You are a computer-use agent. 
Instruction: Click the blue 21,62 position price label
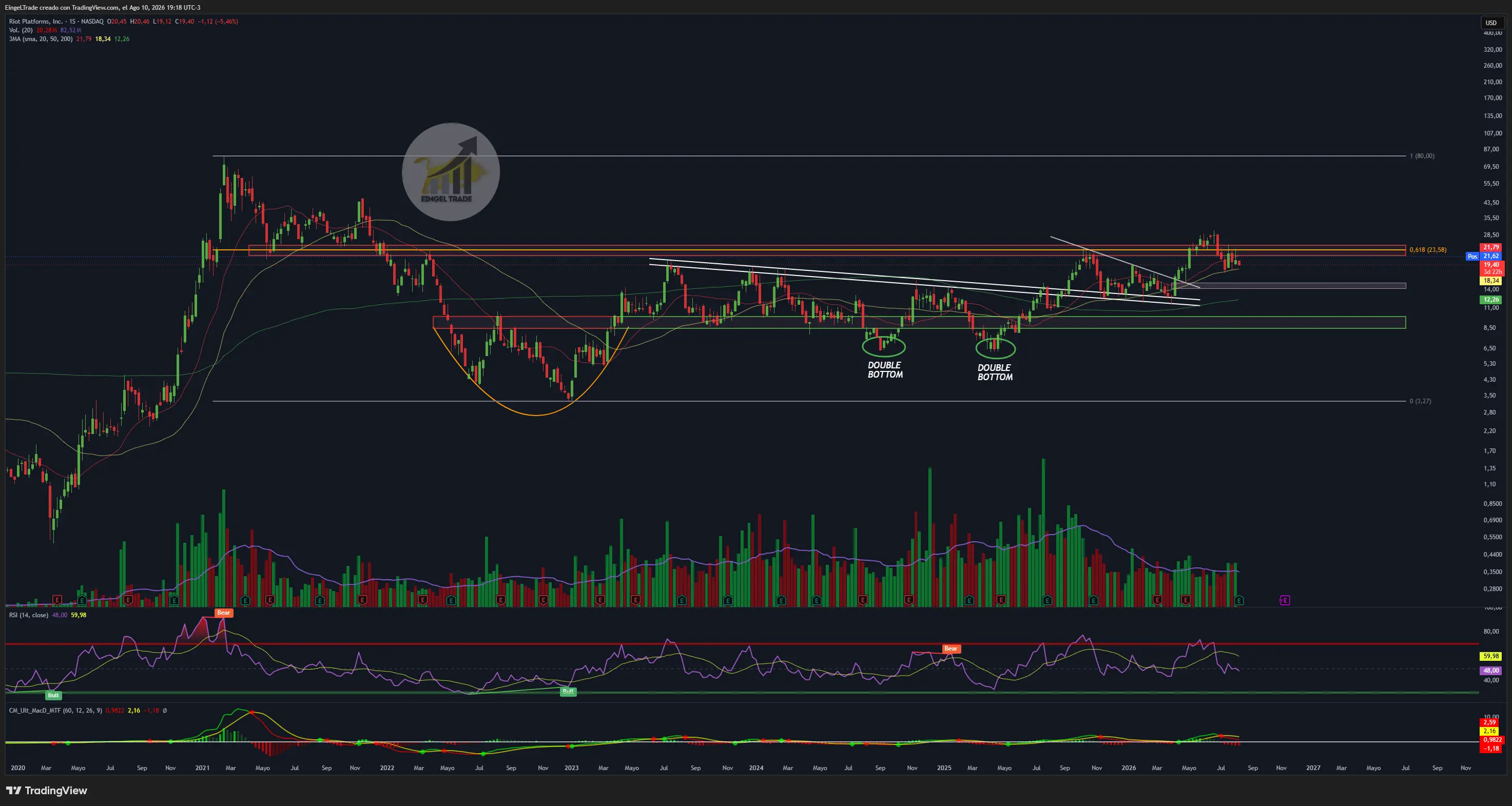pos(1491,257)
